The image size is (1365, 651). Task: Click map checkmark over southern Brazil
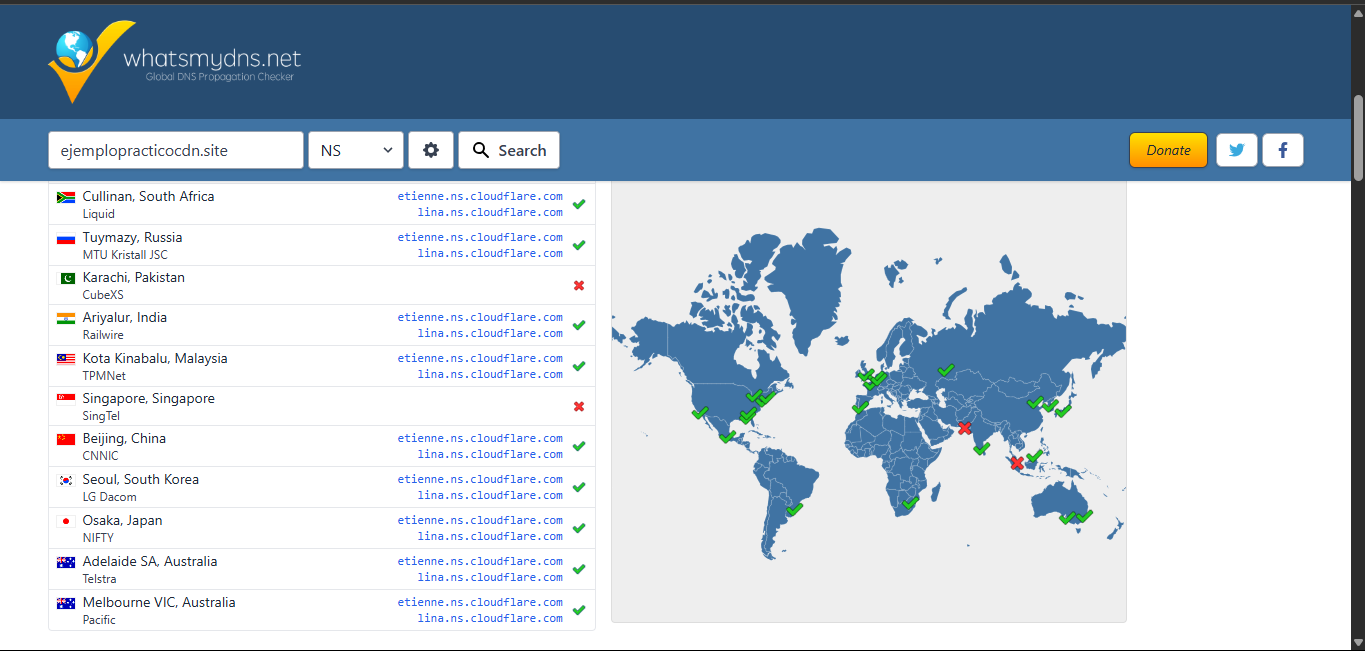794,509
